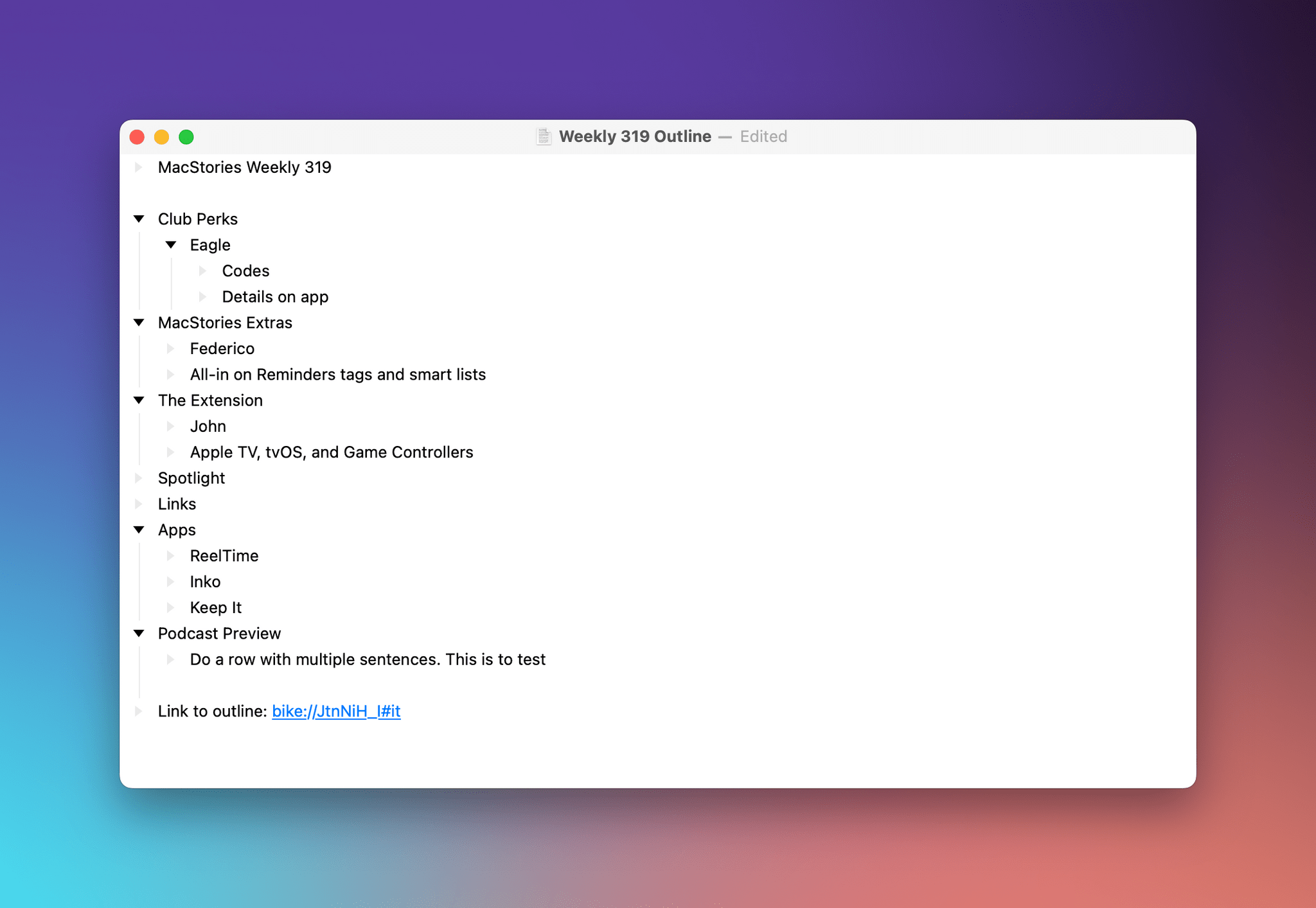Select the Codes row text
1316x908 pixels.
[x=245, y=271]
